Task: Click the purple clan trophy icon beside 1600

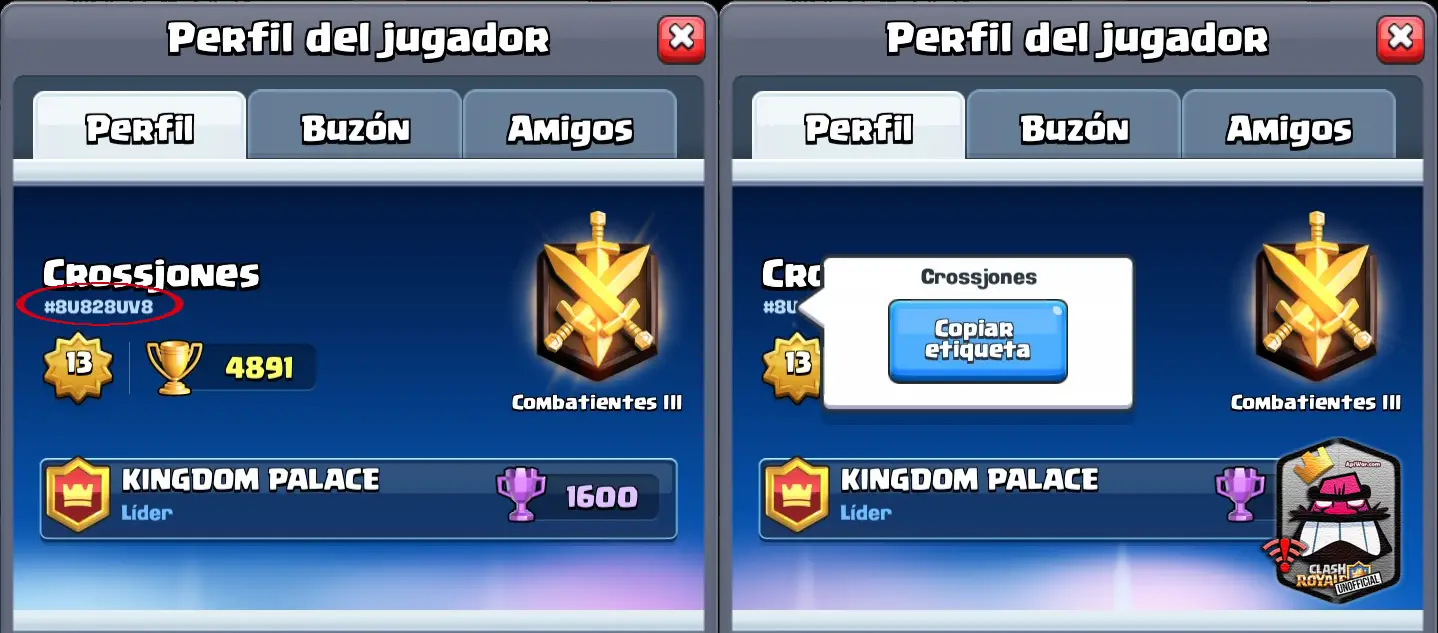Action: click(521, 494)
